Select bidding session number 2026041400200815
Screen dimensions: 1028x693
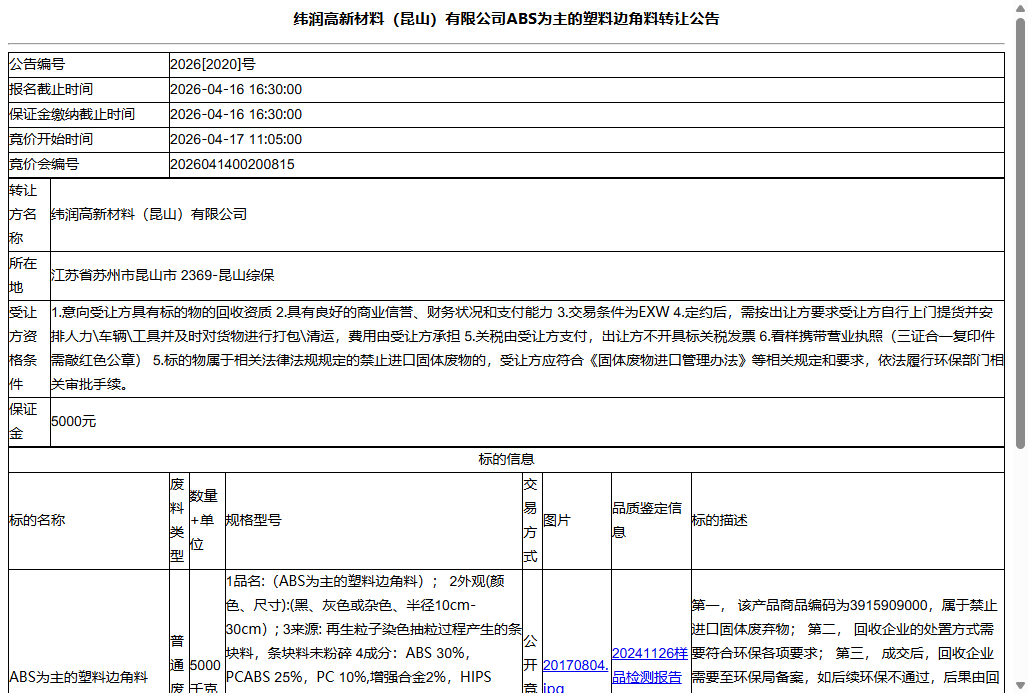click(x=232, y=165)
